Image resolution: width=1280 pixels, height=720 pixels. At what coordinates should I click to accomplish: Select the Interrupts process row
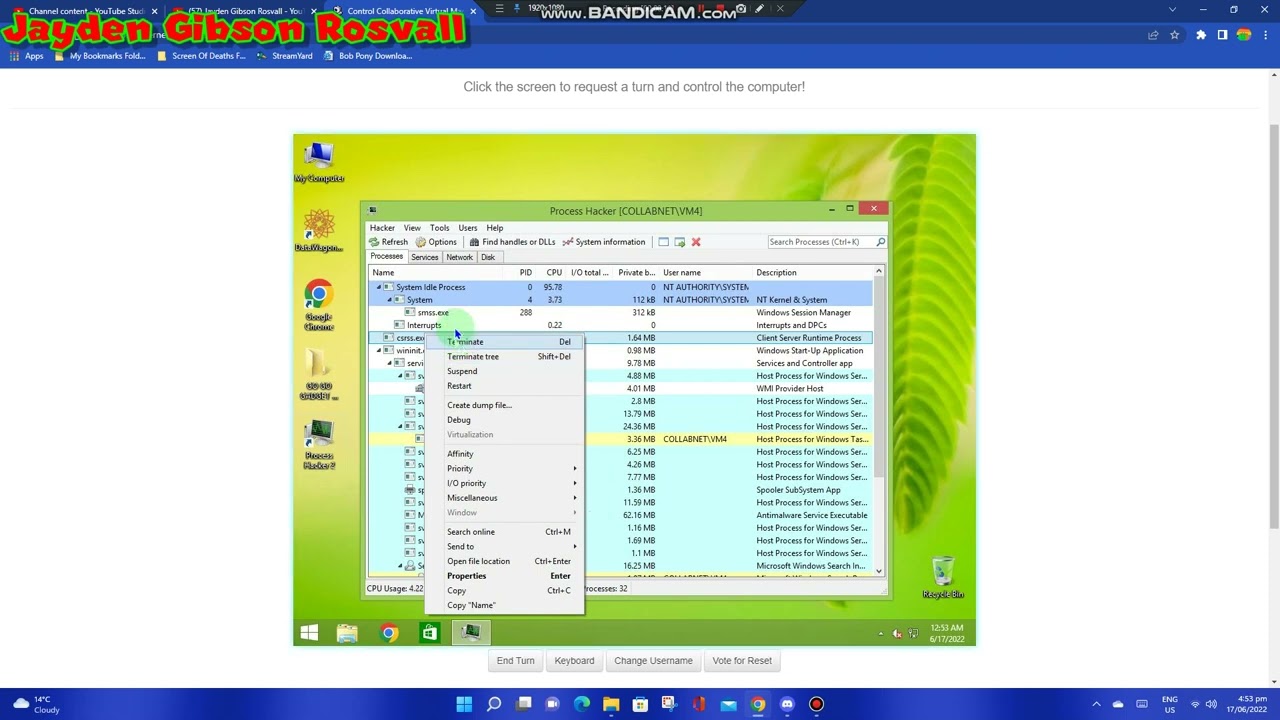(x=620, y=325)
